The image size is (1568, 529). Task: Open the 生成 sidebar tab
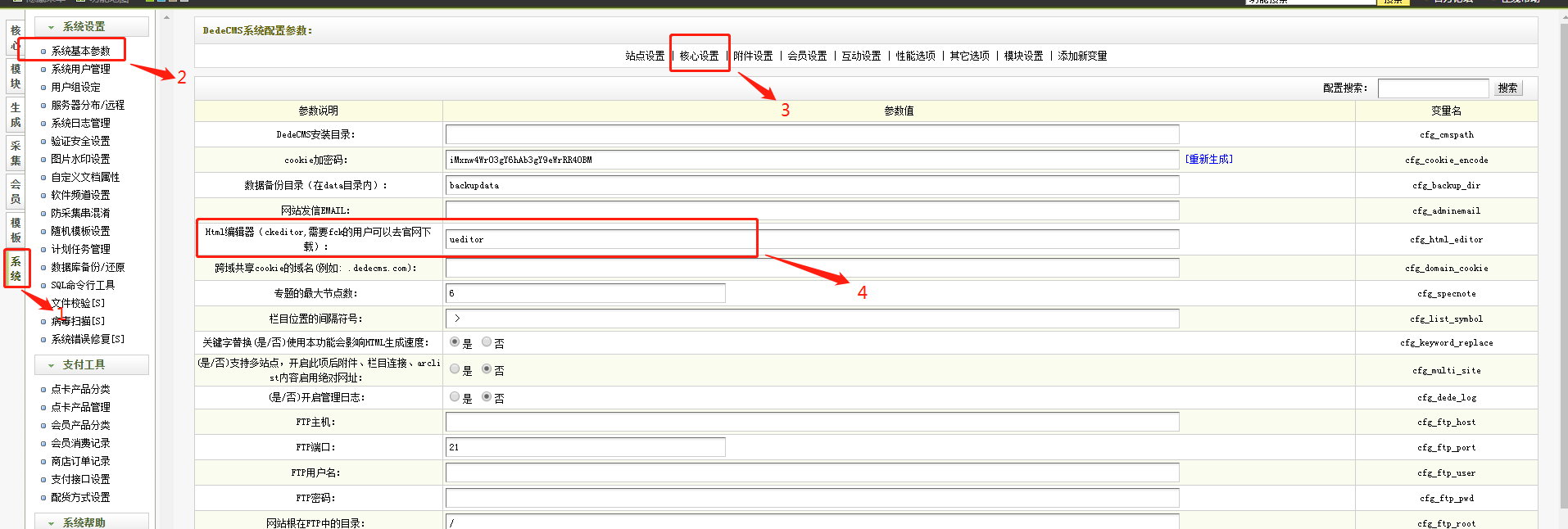click(x=16, y=115)
